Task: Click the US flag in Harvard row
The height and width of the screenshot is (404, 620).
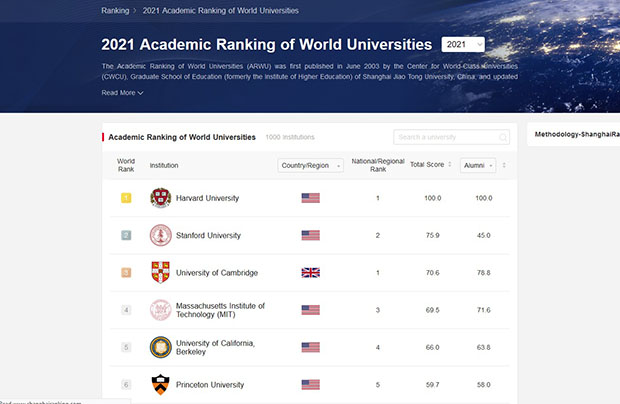Action: tap(310, 198)
